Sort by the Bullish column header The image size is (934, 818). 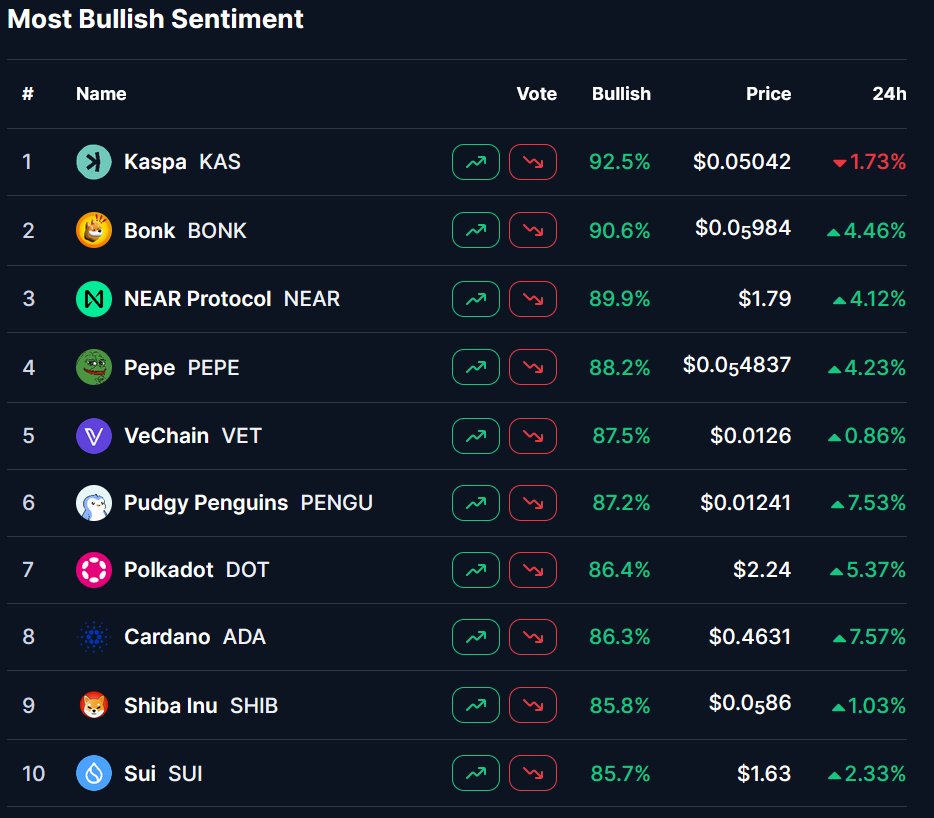621,94
